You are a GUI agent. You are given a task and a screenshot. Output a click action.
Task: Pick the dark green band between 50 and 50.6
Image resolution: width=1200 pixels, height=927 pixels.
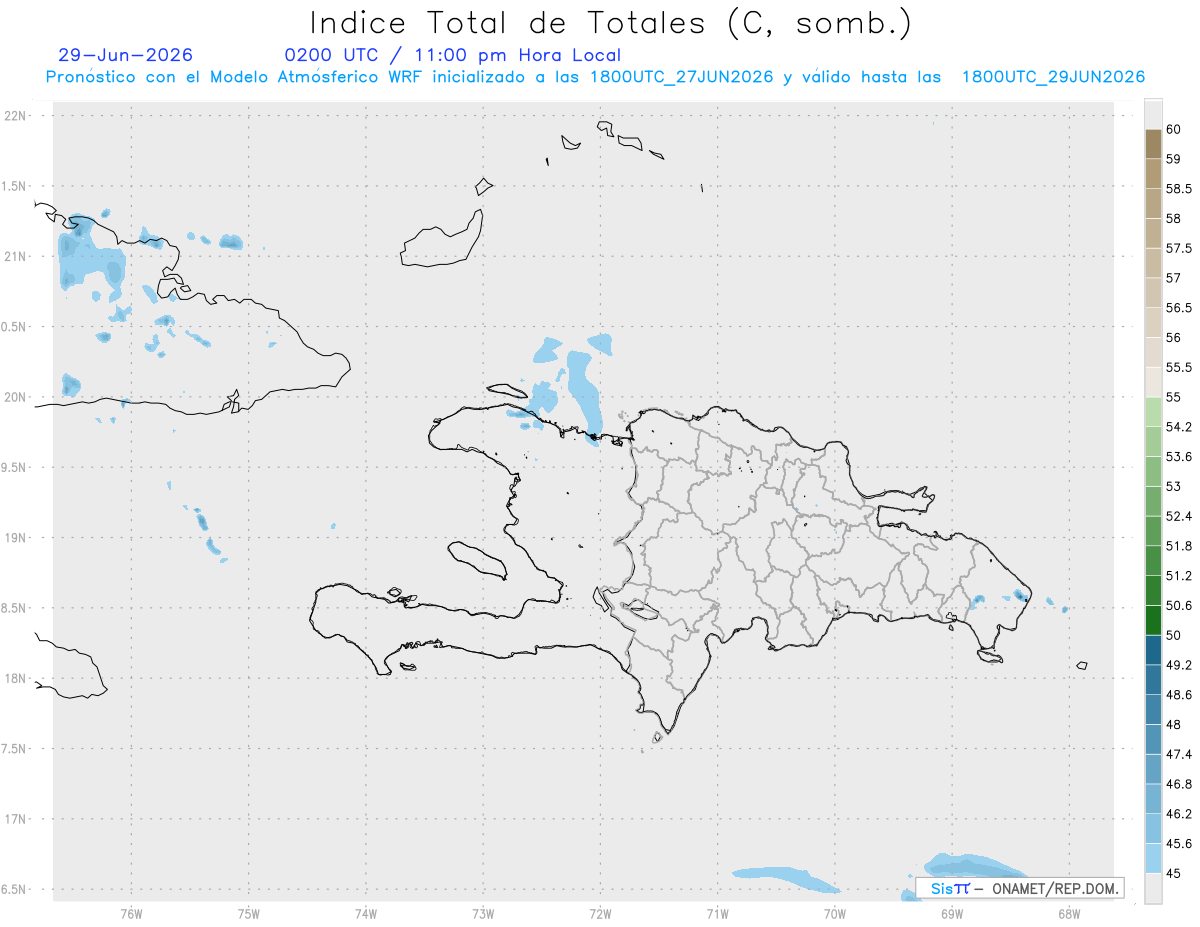click(x=1153, y=620)
